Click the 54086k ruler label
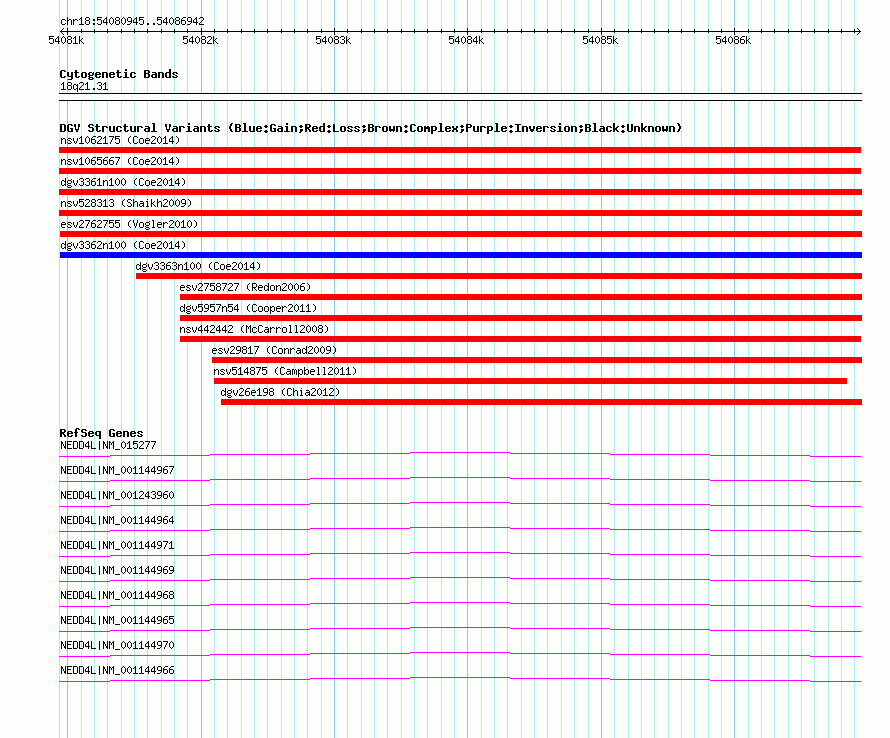 [x=733, y=40]
